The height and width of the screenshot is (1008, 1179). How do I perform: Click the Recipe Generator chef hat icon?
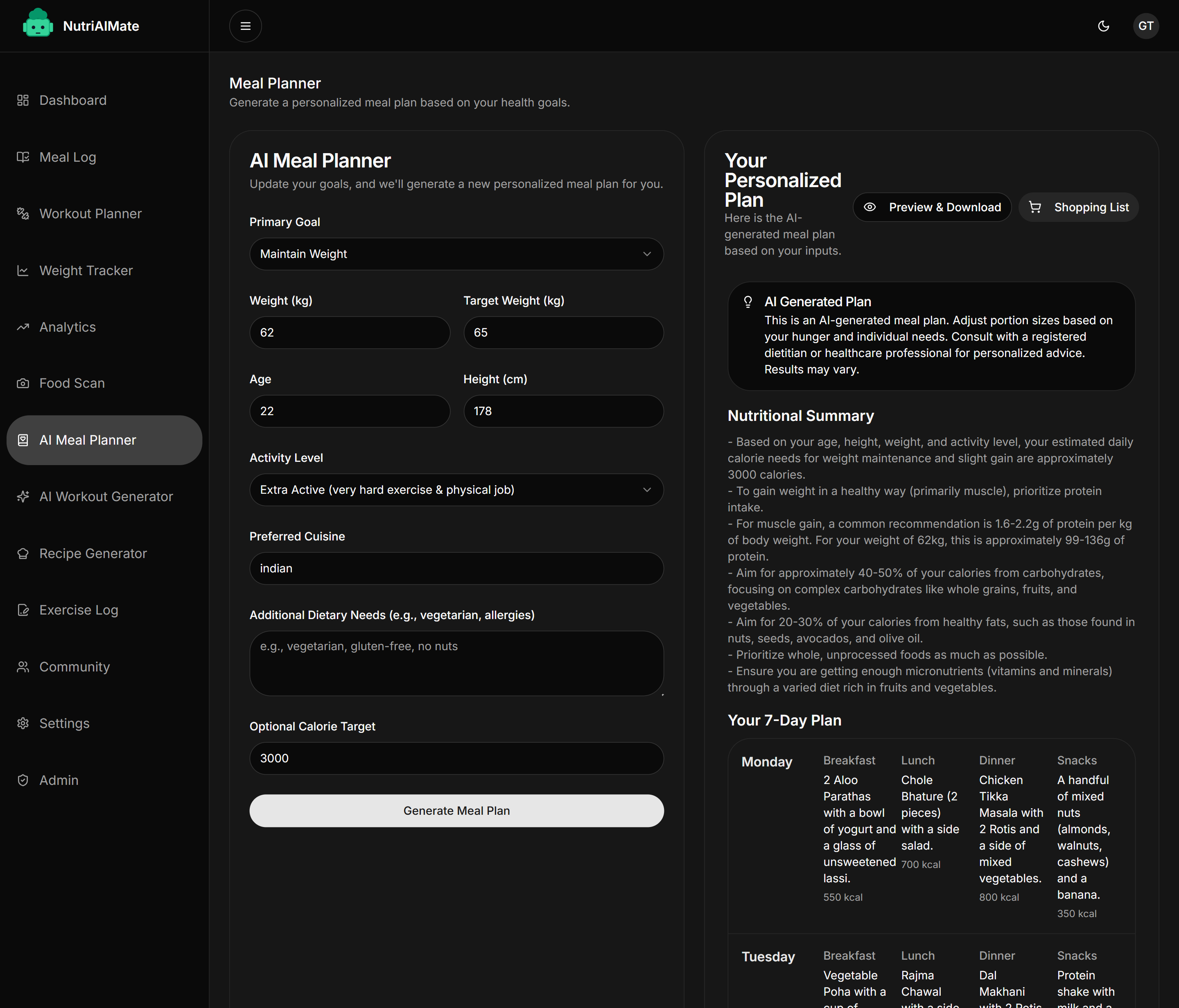coord(23,553)
